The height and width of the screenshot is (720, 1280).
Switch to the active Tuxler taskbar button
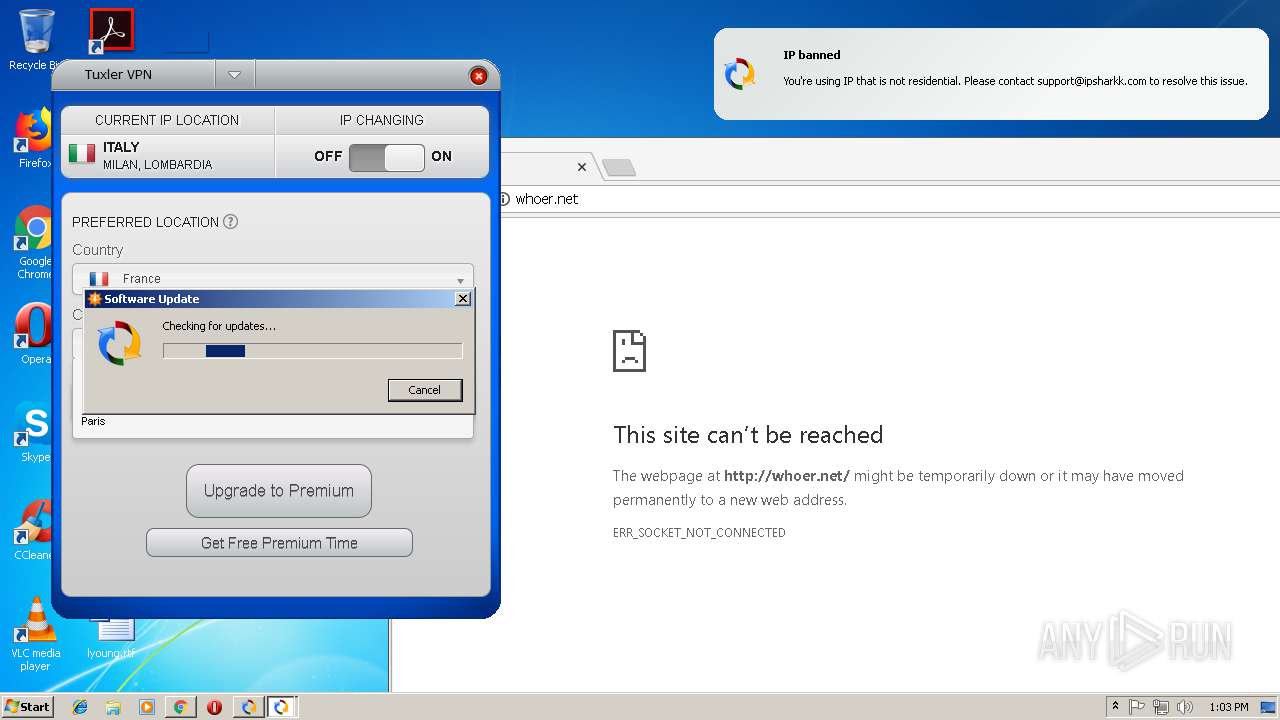(x=281, y=707)
